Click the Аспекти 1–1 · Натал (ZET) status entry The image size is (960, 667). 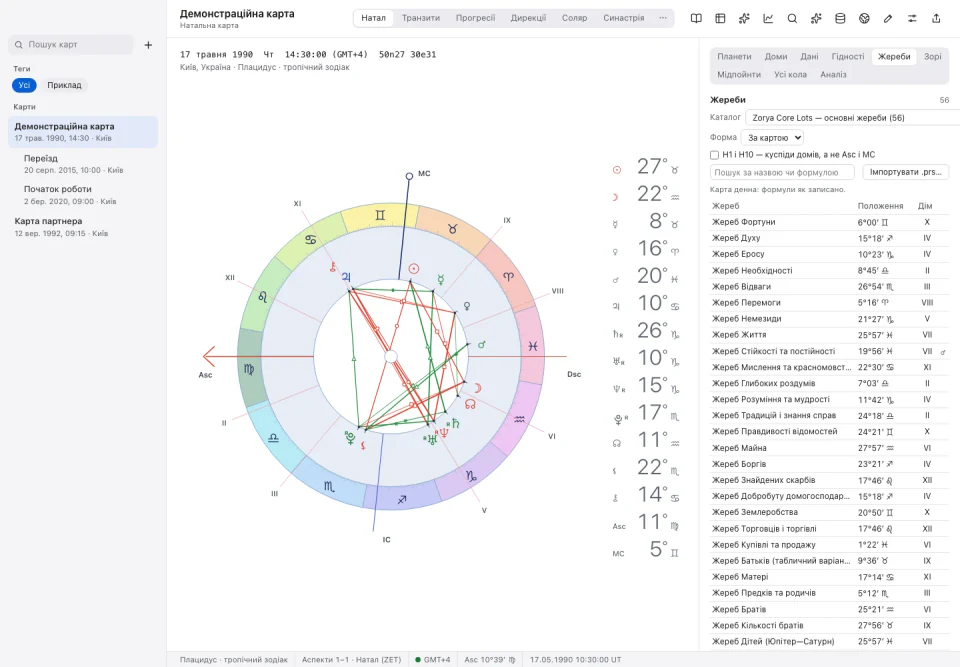click(351, 660)
